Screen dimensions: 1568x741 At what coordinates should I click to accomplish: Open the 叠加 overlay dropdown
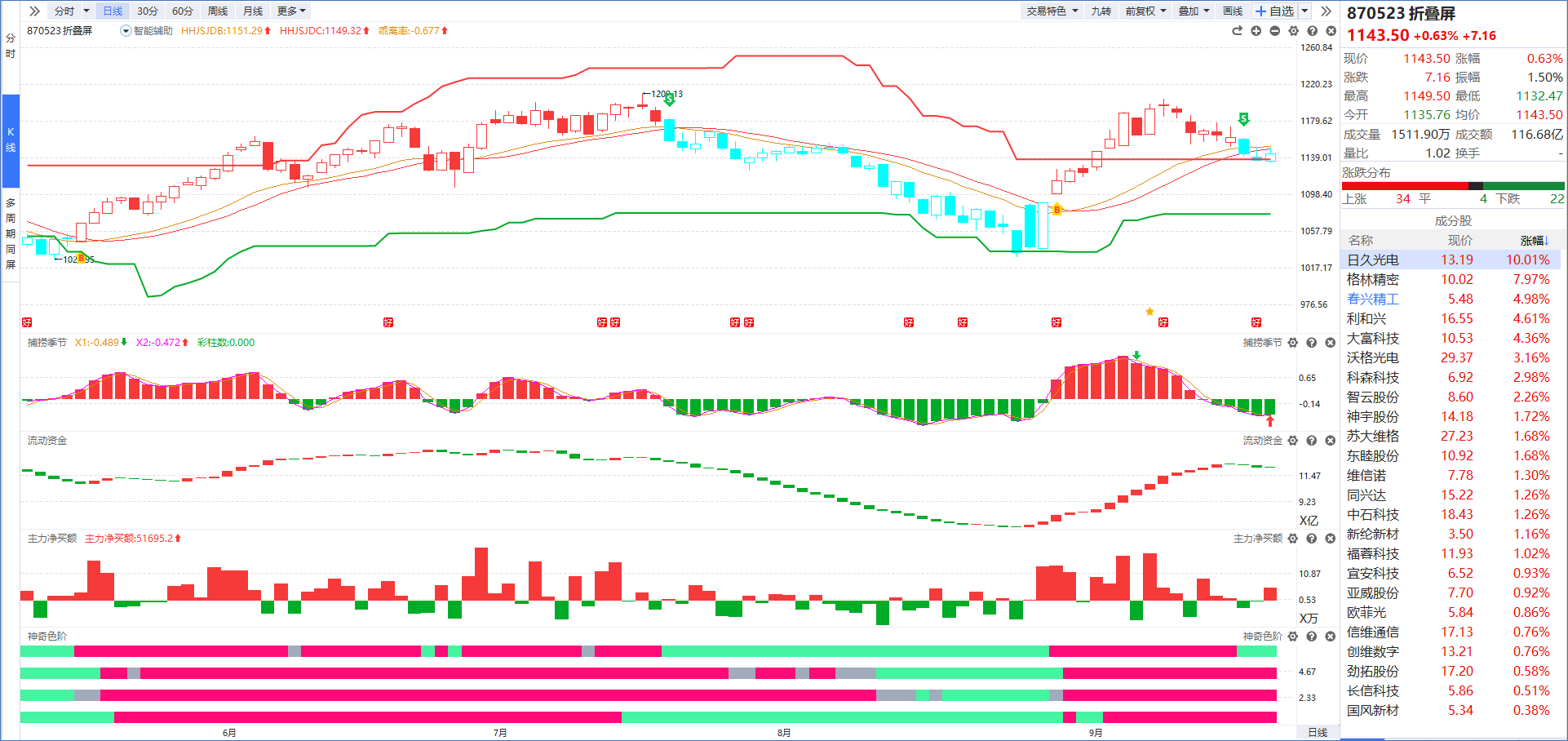click(x=1194, y=11)
